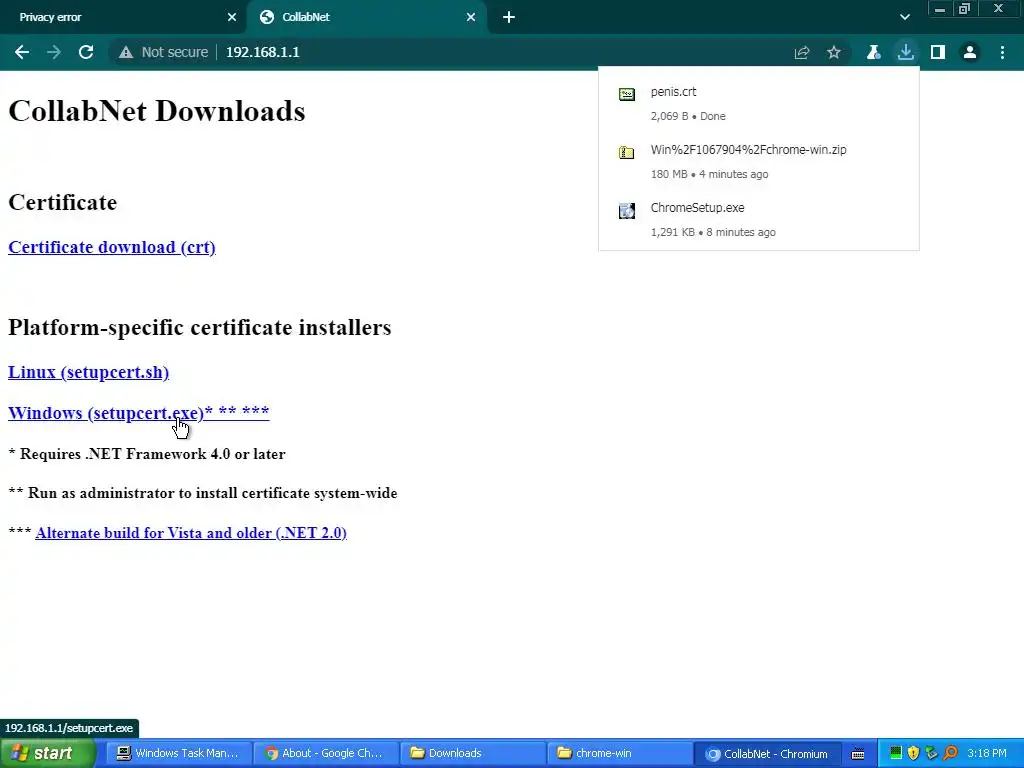Click the chrome-win.zip download entry
Viewport: 1024px width, 768px height.
758,161
